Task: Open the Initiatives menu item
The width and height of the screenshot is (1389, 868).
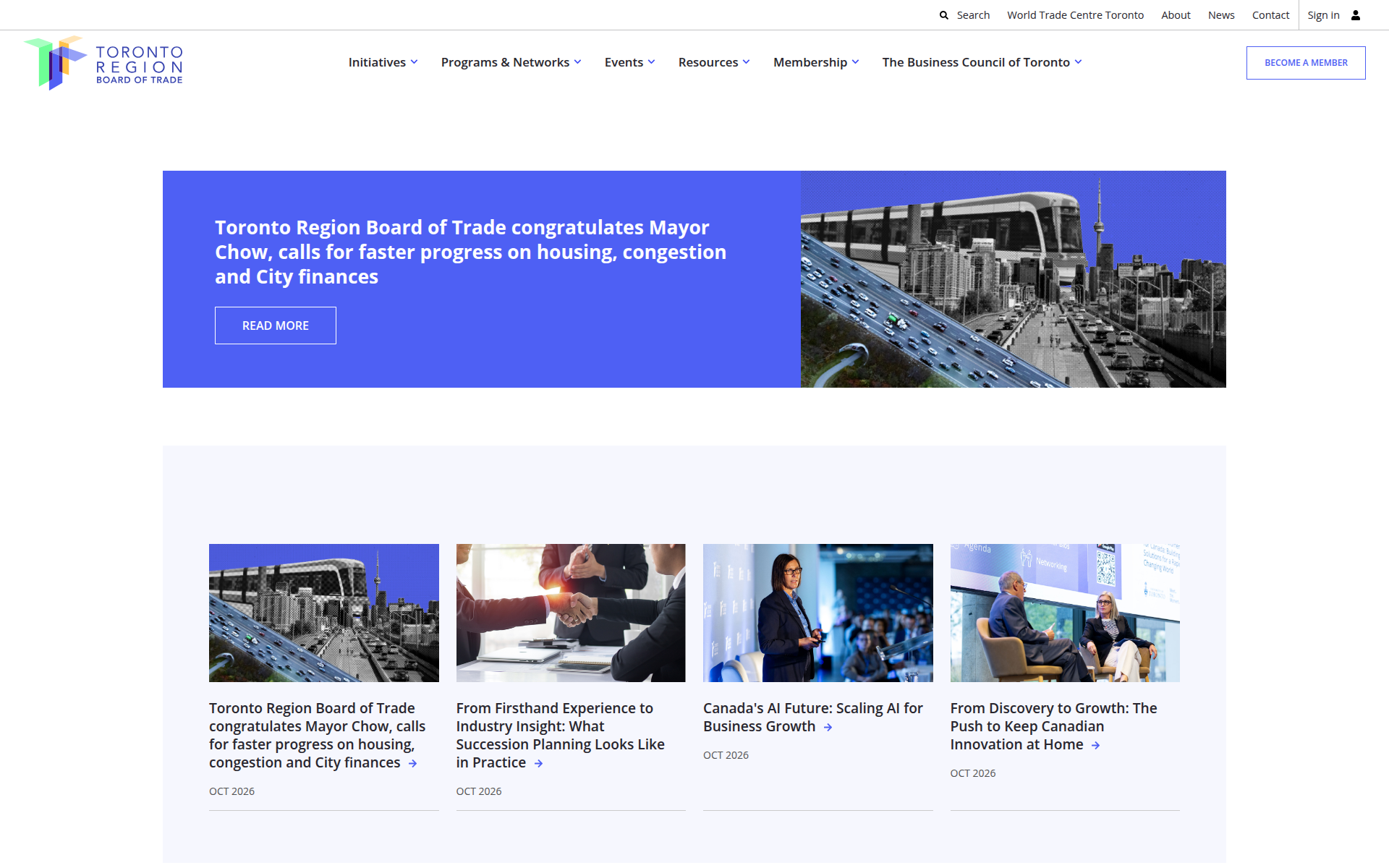Action: coord(377,62)
